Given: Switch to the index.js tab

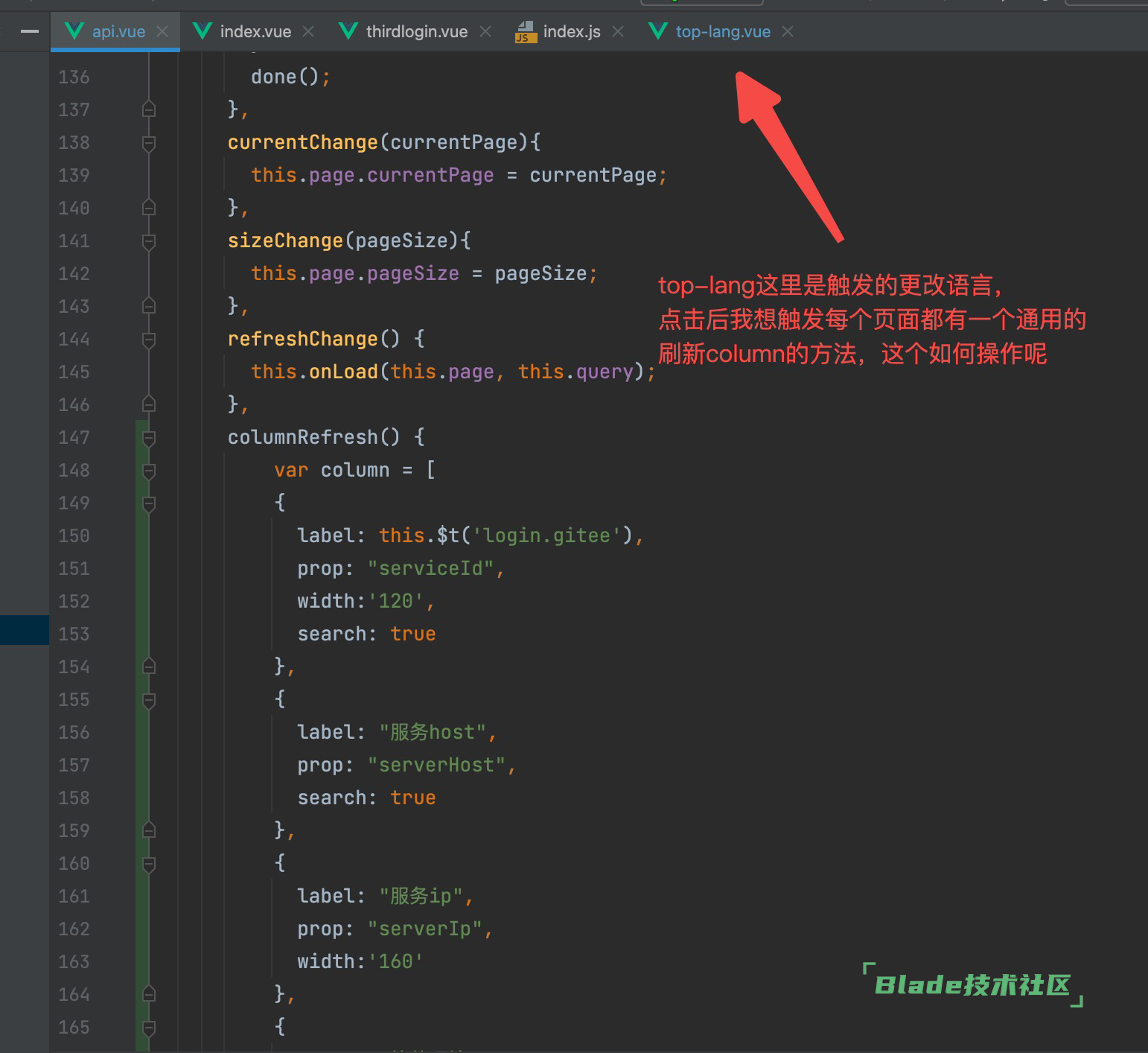Looking at the screenshot, I should (572, 31).
